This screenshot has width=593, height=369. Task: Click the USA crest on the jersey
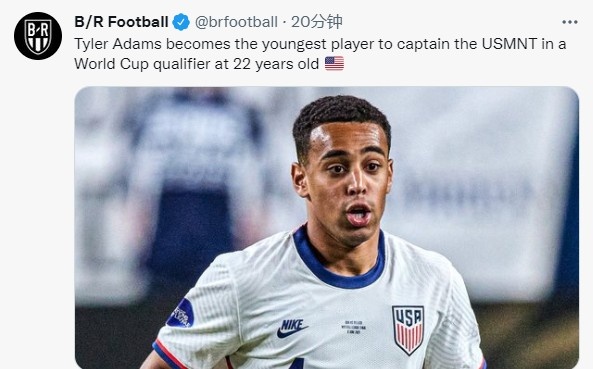[408, 330]
